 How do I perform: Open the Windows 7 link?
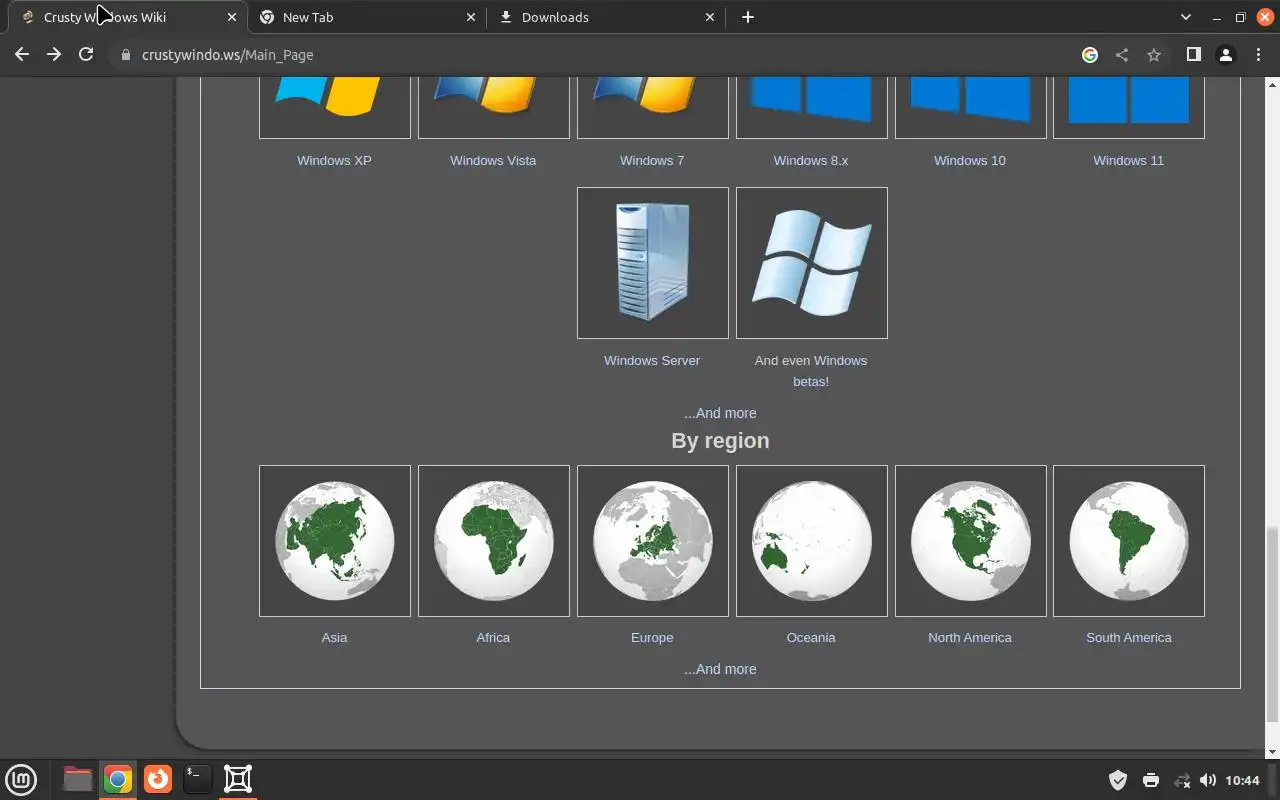coord(652,160)
